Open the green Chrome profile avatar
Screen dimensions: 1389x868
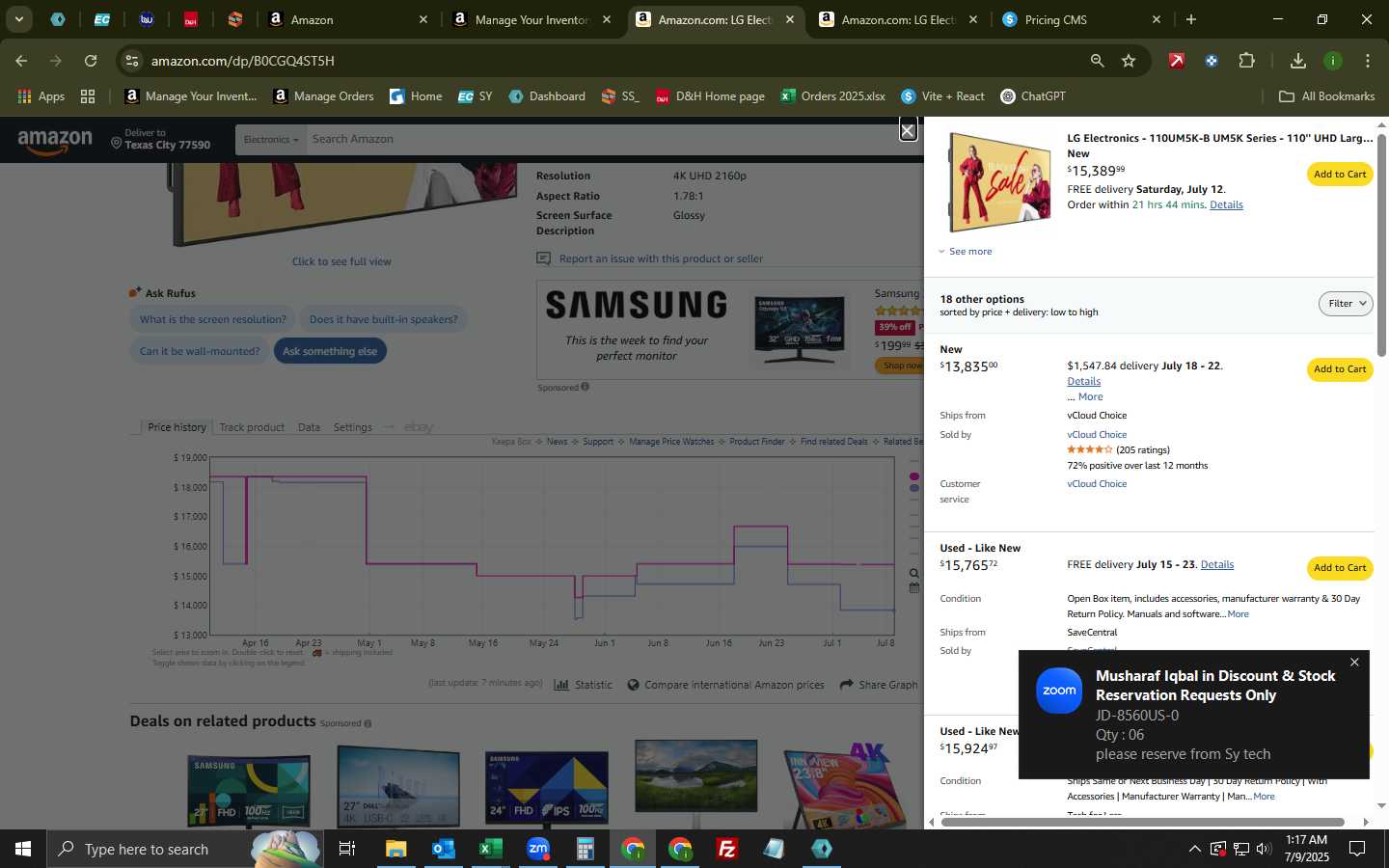(x=1333, y=61)
